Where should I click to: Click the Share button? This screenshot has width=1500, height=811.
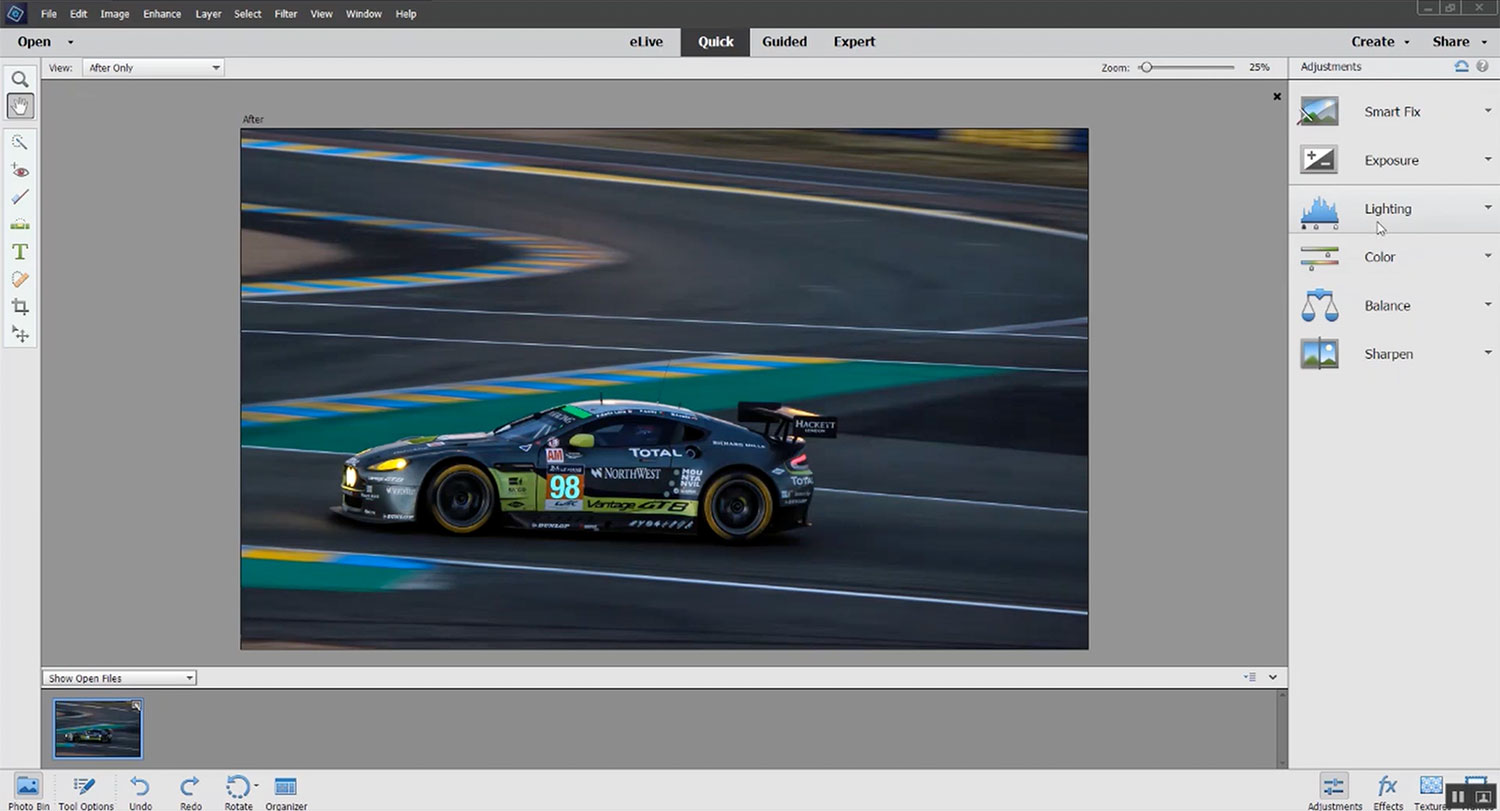1456,42
